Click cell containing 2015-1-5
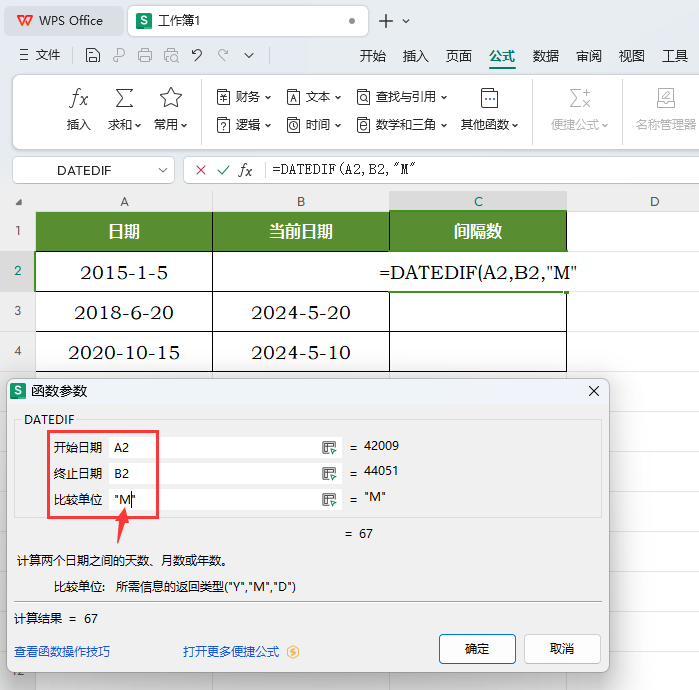Screen dimensions: 699x690 [x=124, y=272]
